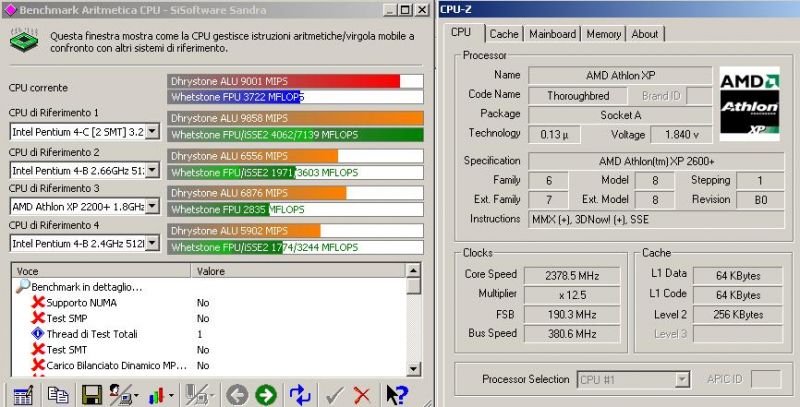This screenshot has width=800, height=407.
Task: Click the greyed-out device icon in toolbar
Action: [195, 395]
